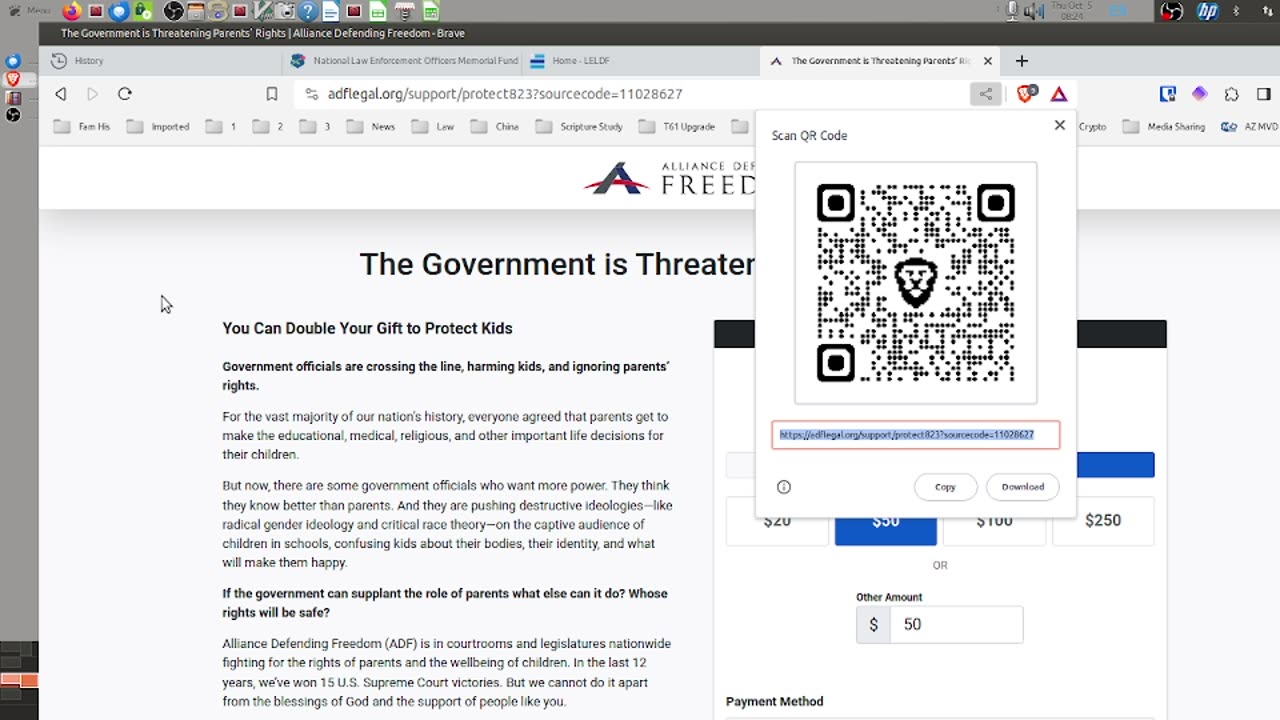The width and height of the screenshot is (1280, 720).
Task: Click the volume speaker icon in tray
Action: pos(1034,11)
